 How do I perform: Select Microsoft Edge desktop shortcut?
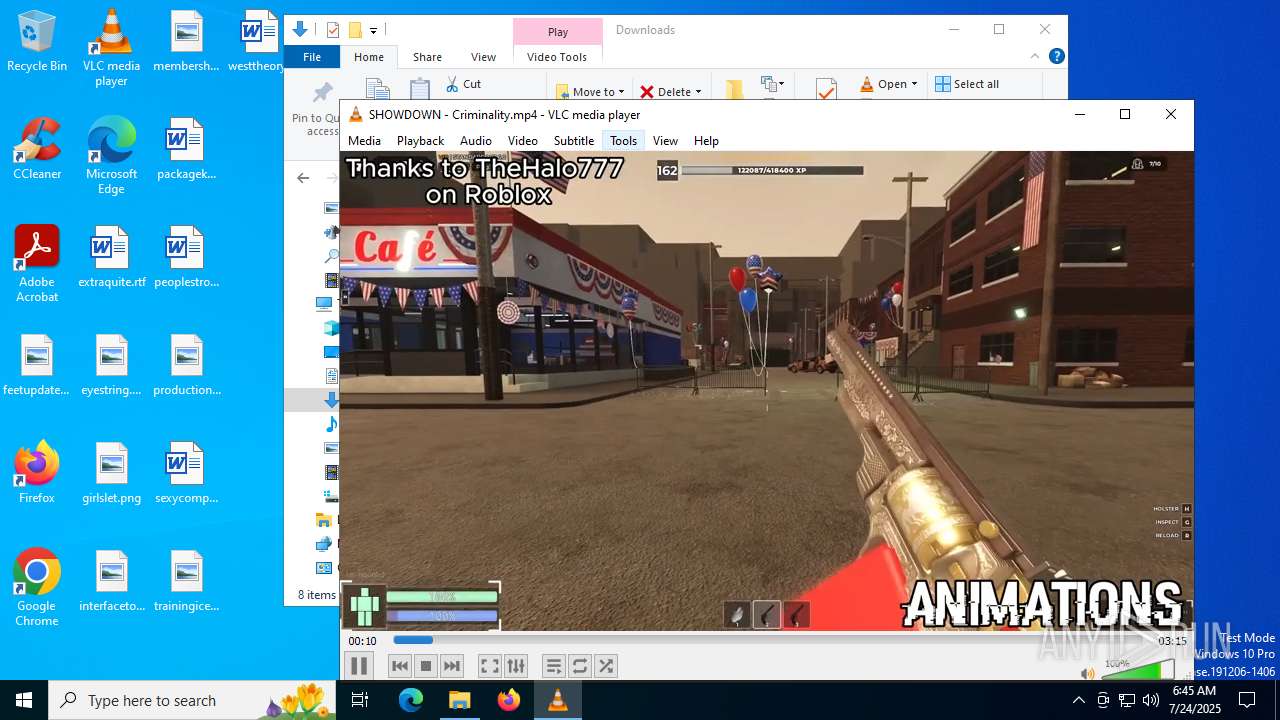111,155
